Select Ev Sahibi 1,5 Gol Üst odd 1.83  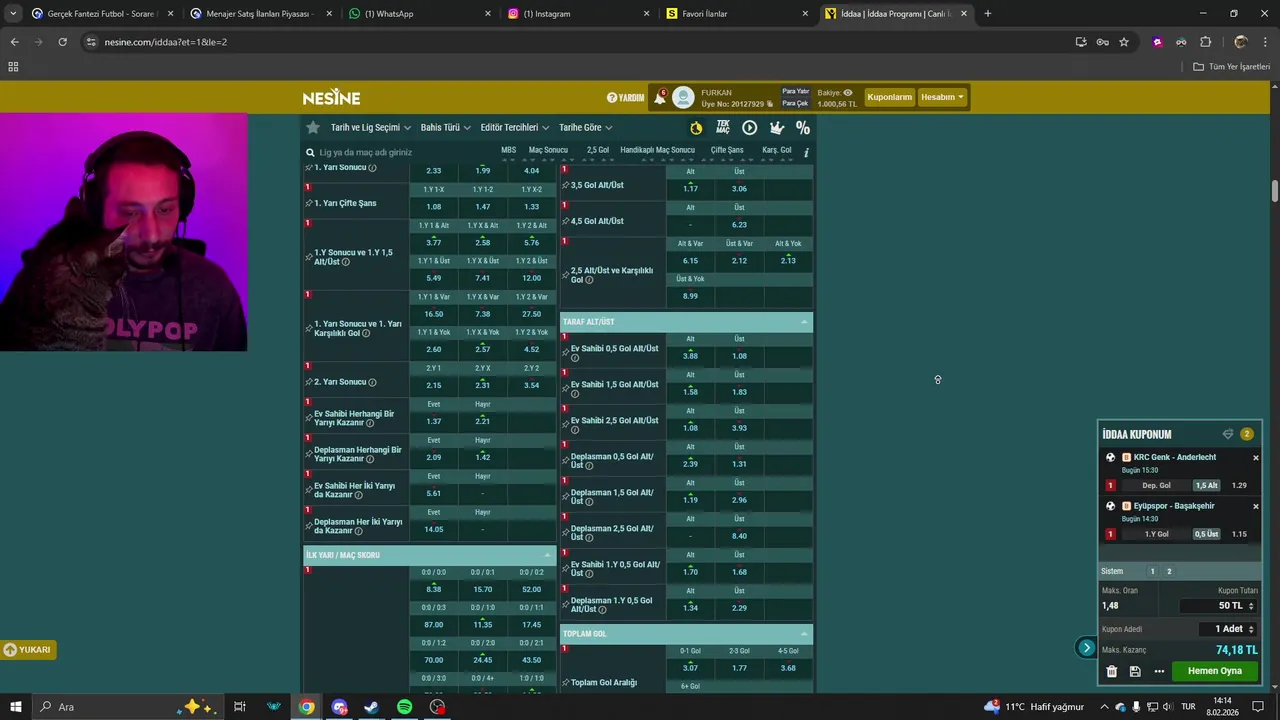click(x=739, y=392)
